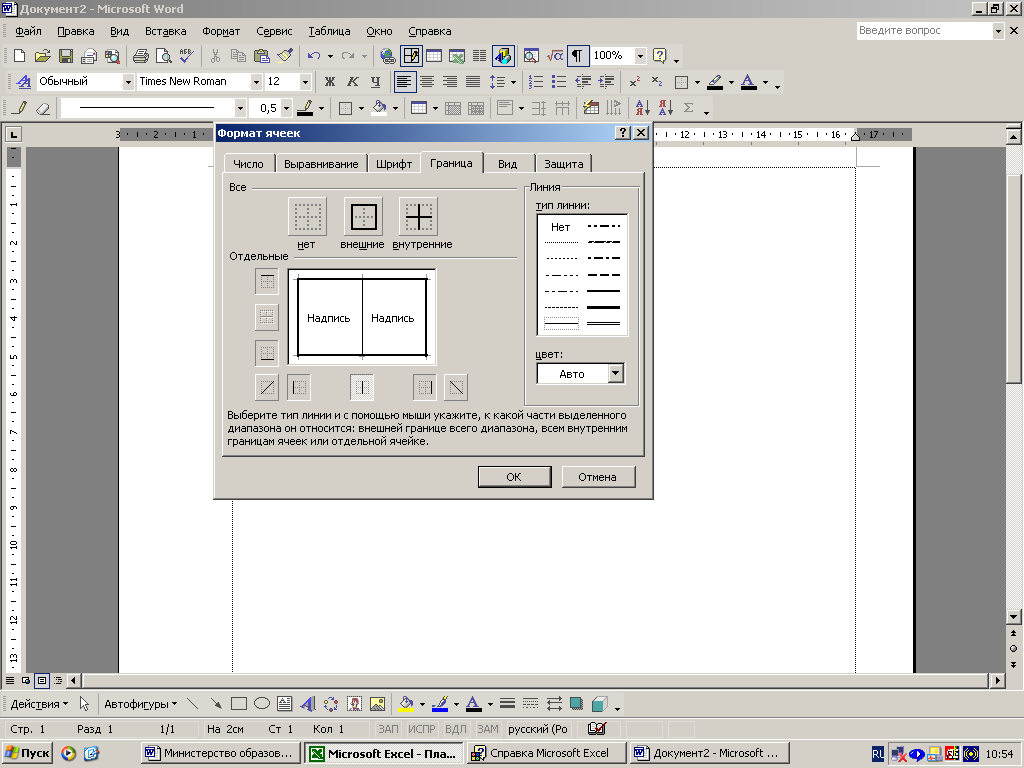Click the Open folder icon
This screenshot has height=768, width=1024.
(42, 56)
